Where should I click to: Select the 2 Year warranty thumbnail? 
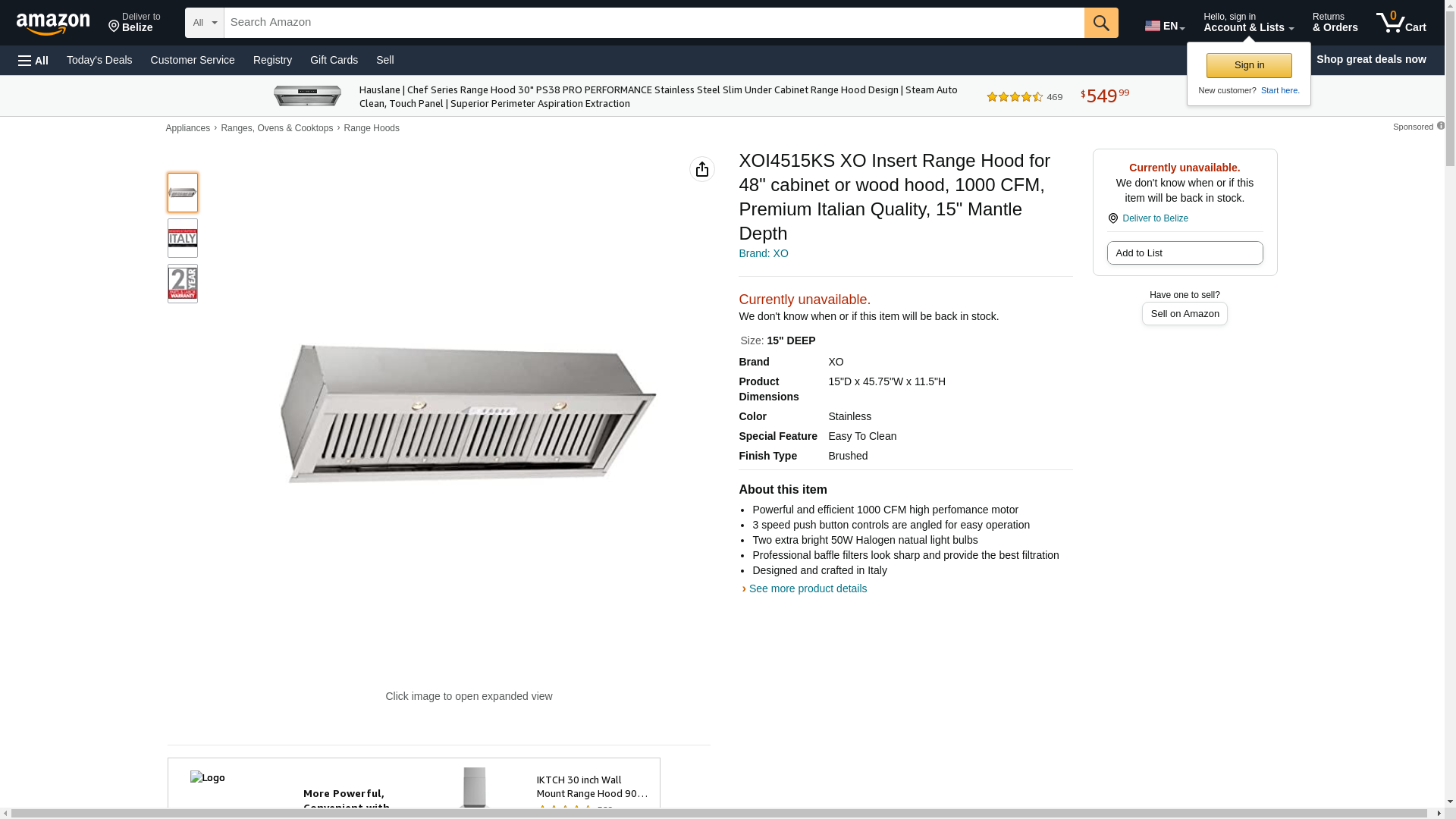(x=182, y=284)
